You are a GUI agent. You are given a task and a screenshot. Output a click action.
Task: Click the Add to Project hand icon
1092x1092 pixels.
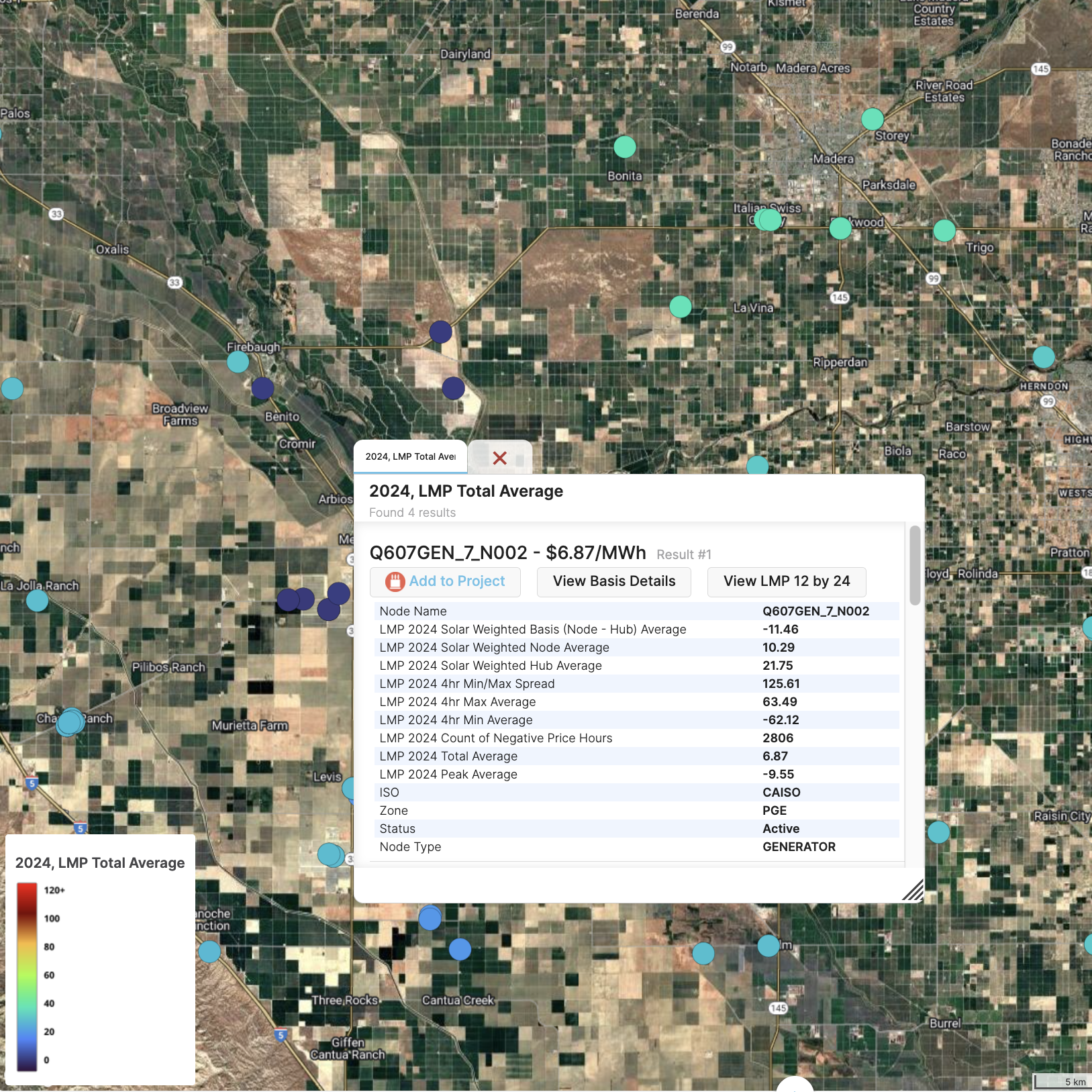coord(395,582)
